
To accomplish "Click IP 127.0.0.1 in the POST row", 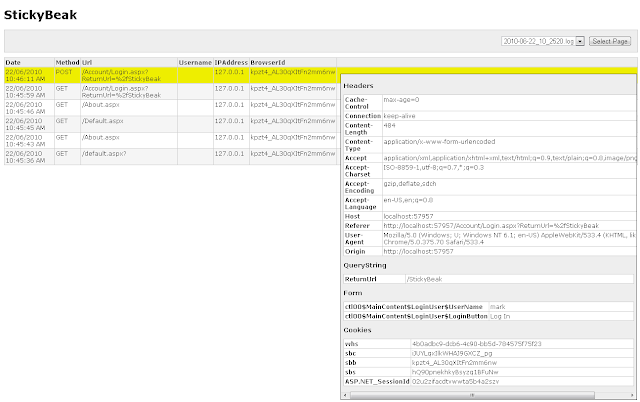I will pyautogui.click(x=229, y=72).
